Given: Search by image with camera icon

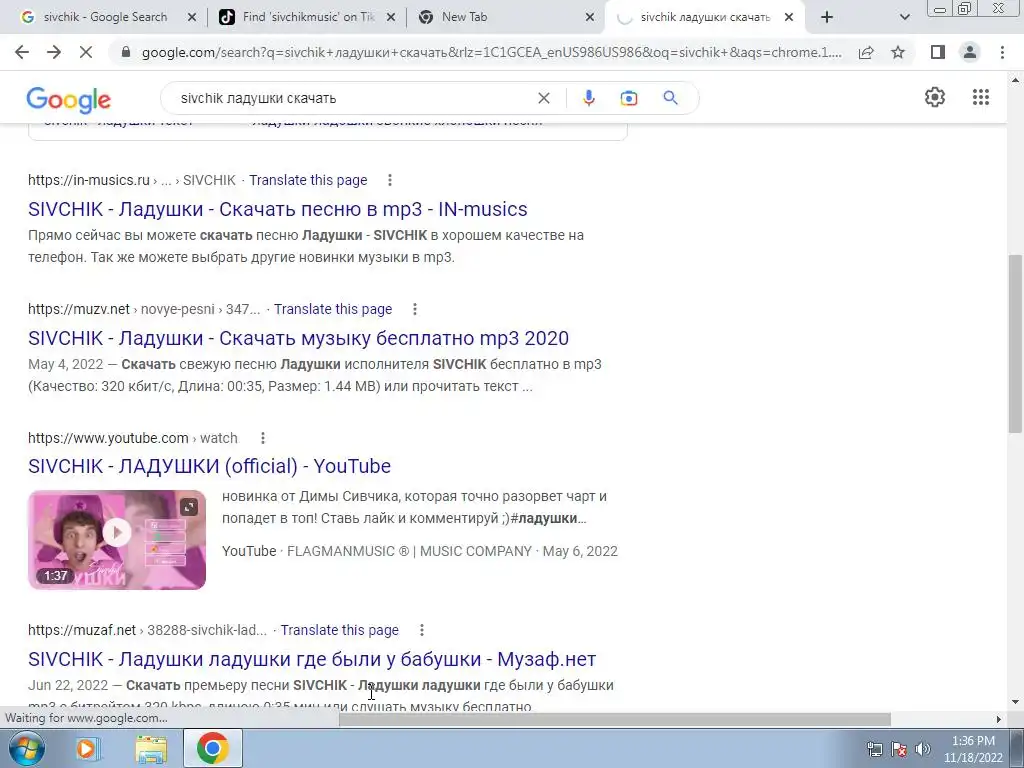Looking at the screenshot, I should 628,98.
